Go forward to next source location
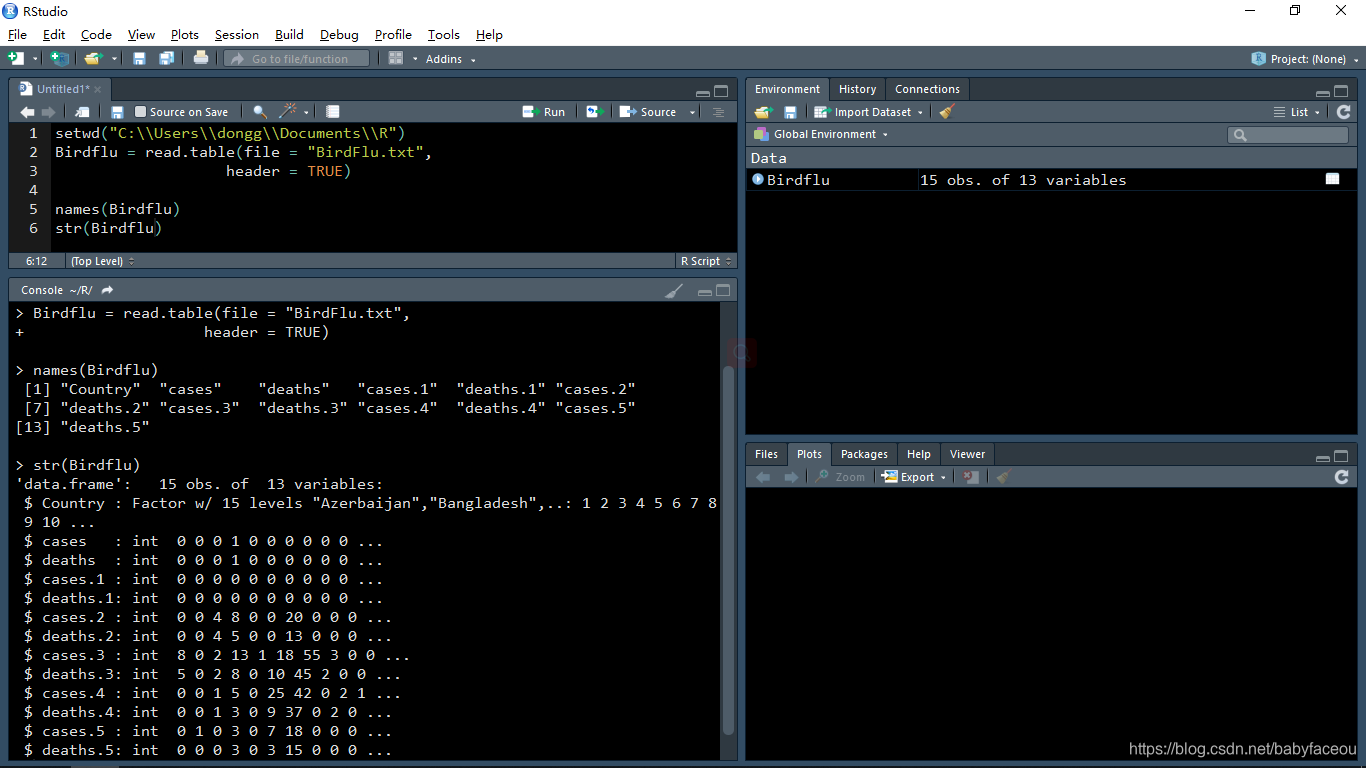Image resolution: width=1366 pixels, height=768 pixels. click(48, 112)
